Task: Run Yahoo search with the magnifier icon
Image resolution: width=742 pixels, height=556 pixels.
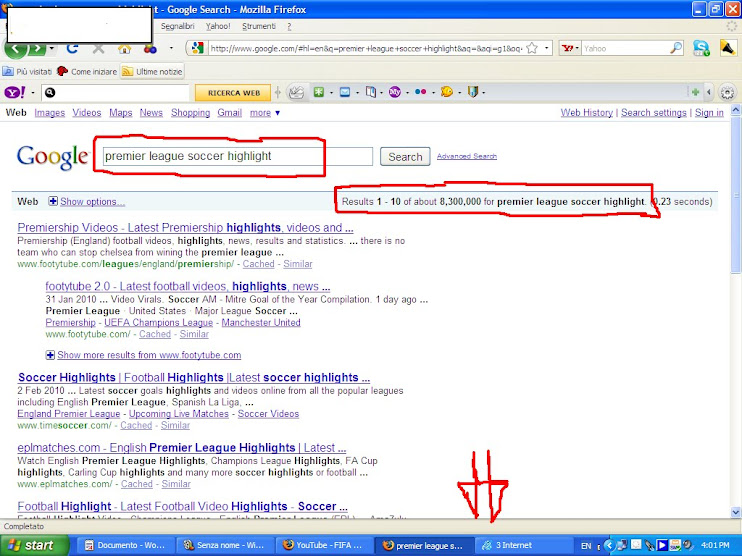Action: click(676, 48)
